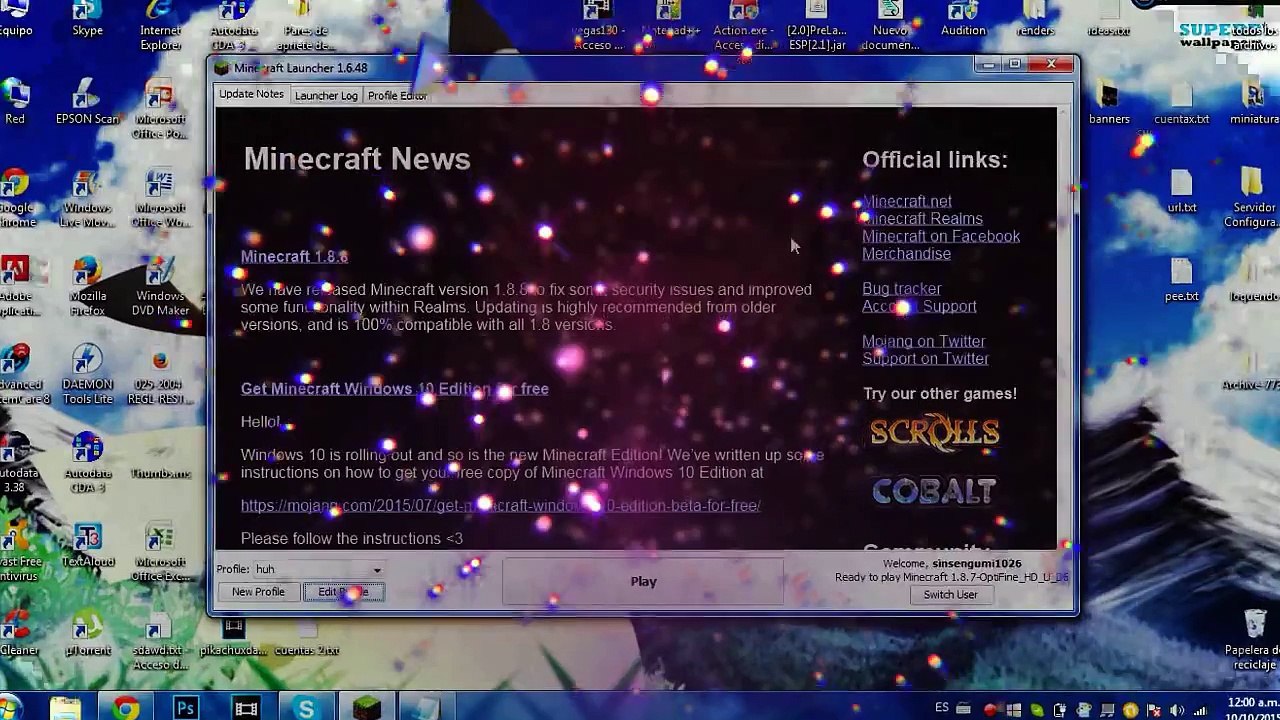
Task: Open the Minecraft Realms link
Action: click(922, 219)
